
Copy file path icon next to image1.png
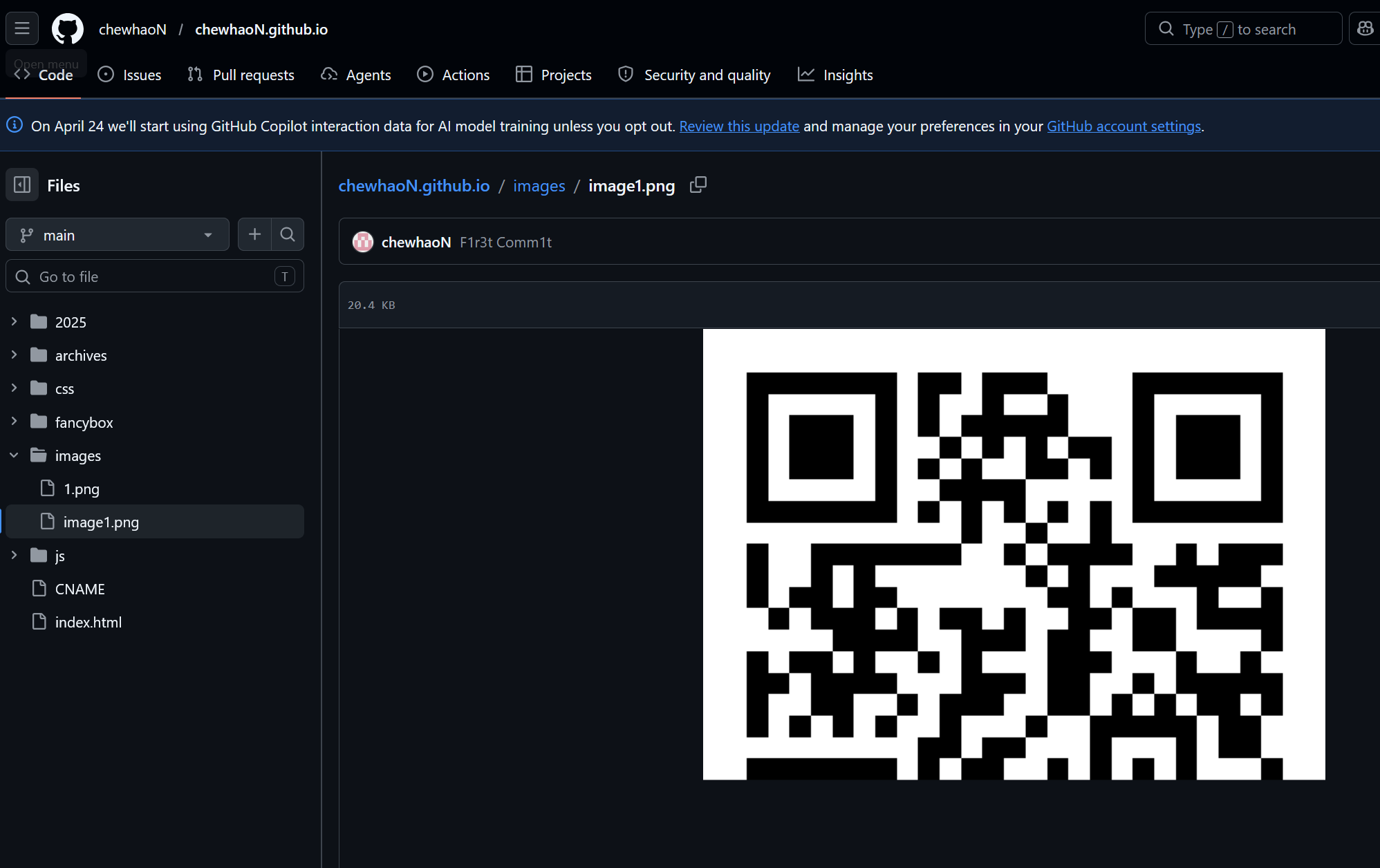(698, 185)
